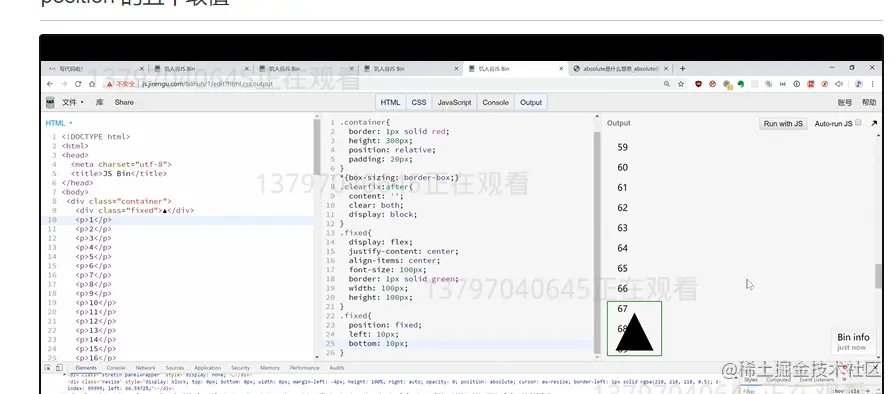Toggle the Console panel tab
The width and height of the screenshot is (896, 394).
coord(495,102)
